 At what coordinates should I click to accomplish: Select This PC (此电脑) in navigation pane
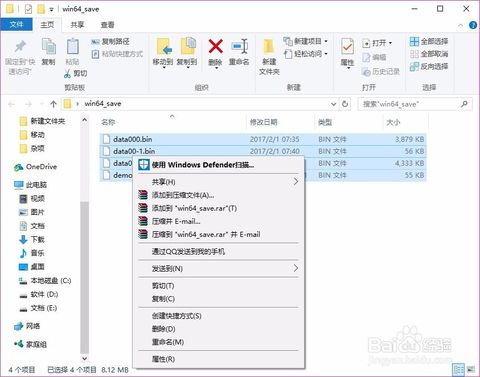(30, 185)
